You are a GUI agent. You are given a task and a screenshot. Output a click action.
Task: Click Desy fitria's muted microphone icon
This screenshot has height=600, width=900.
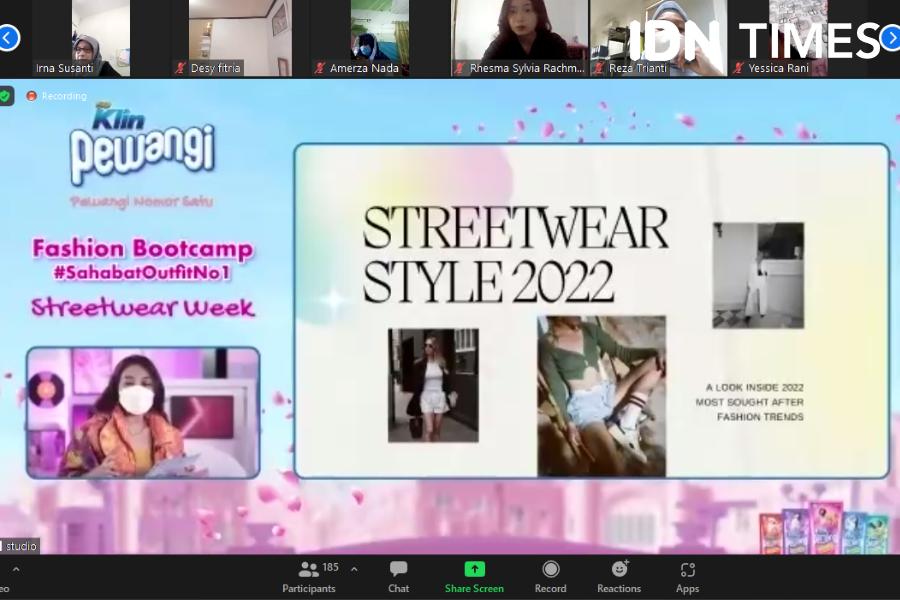point(180,68)
